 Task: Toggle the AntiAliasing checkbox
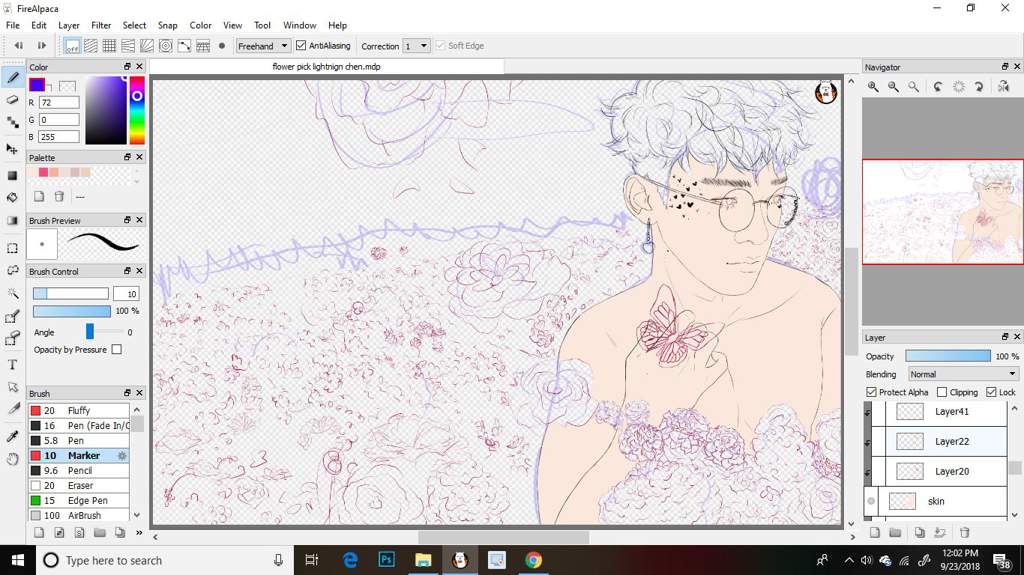pos(301,46)
